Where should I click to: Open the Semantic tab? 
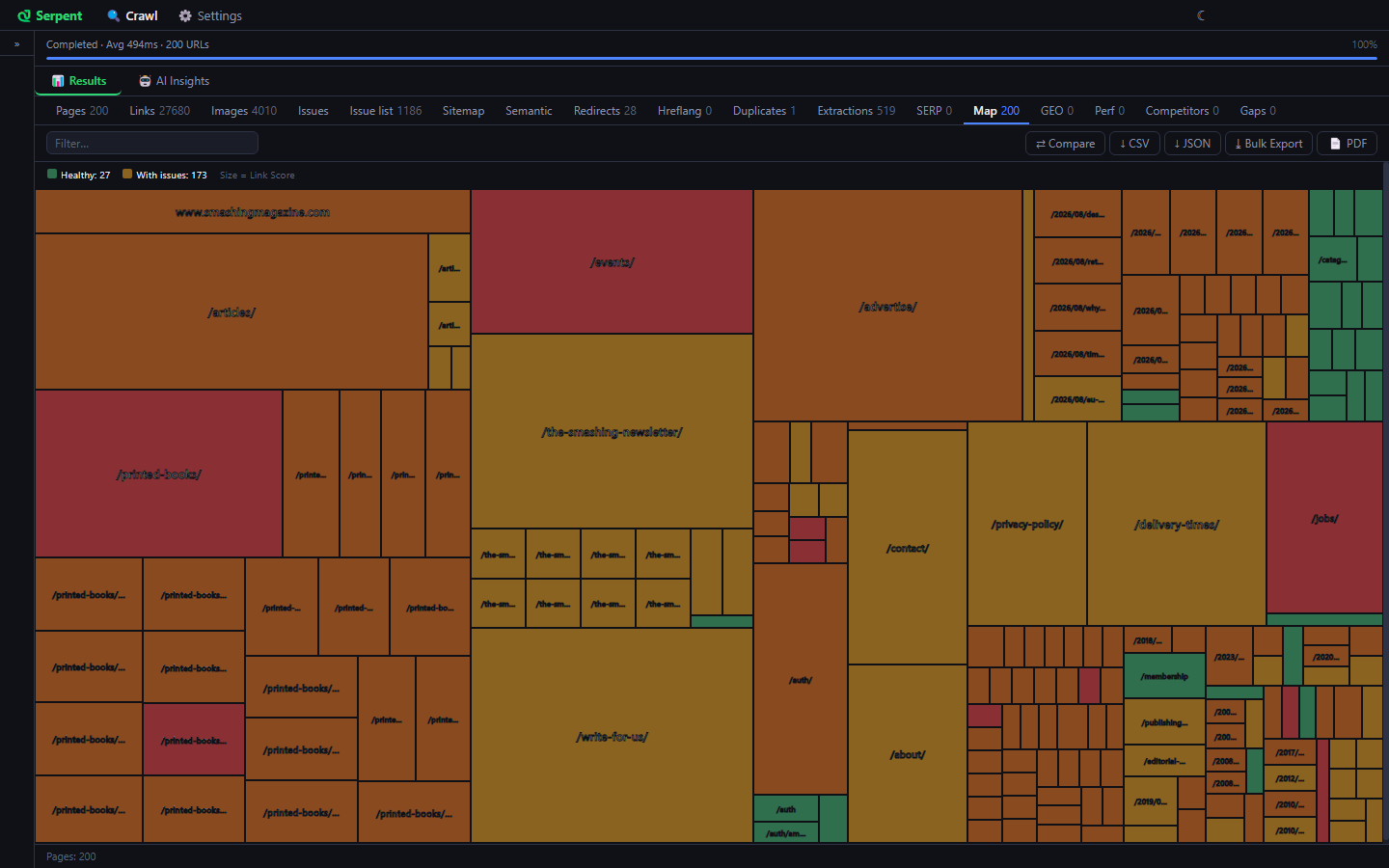click(x=529, y=111)
